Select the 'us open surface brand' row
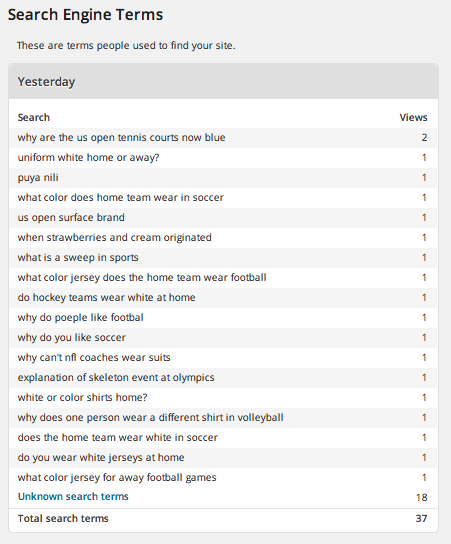Screen dimensions: 451x544 click(223, 218)
